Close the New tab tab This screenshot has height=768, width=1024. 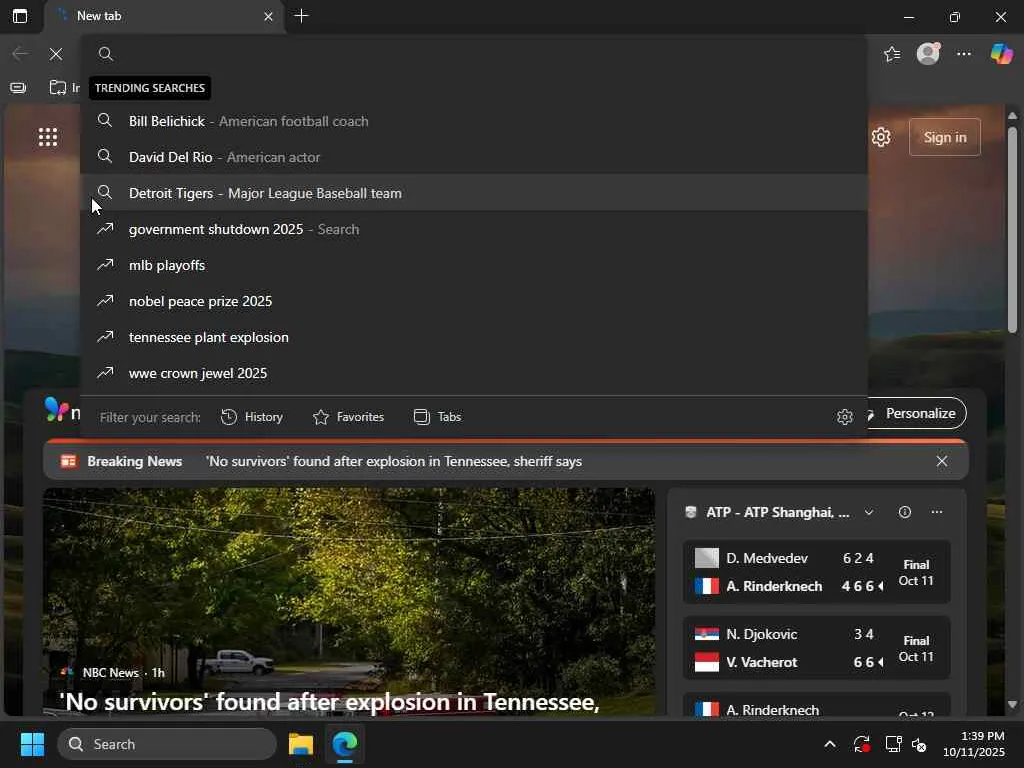[268, 16]
